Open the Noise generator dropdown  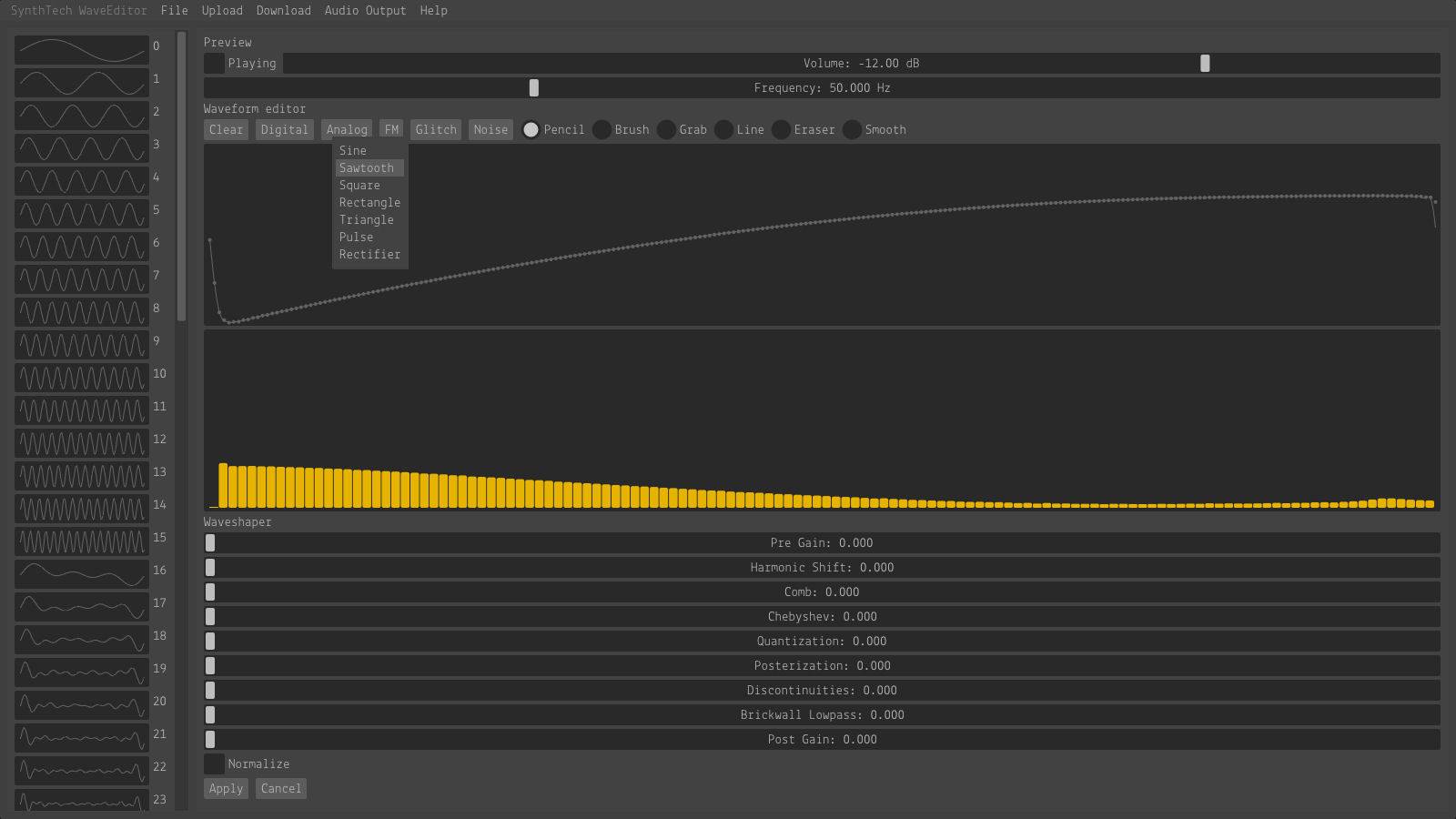(490, 129)
